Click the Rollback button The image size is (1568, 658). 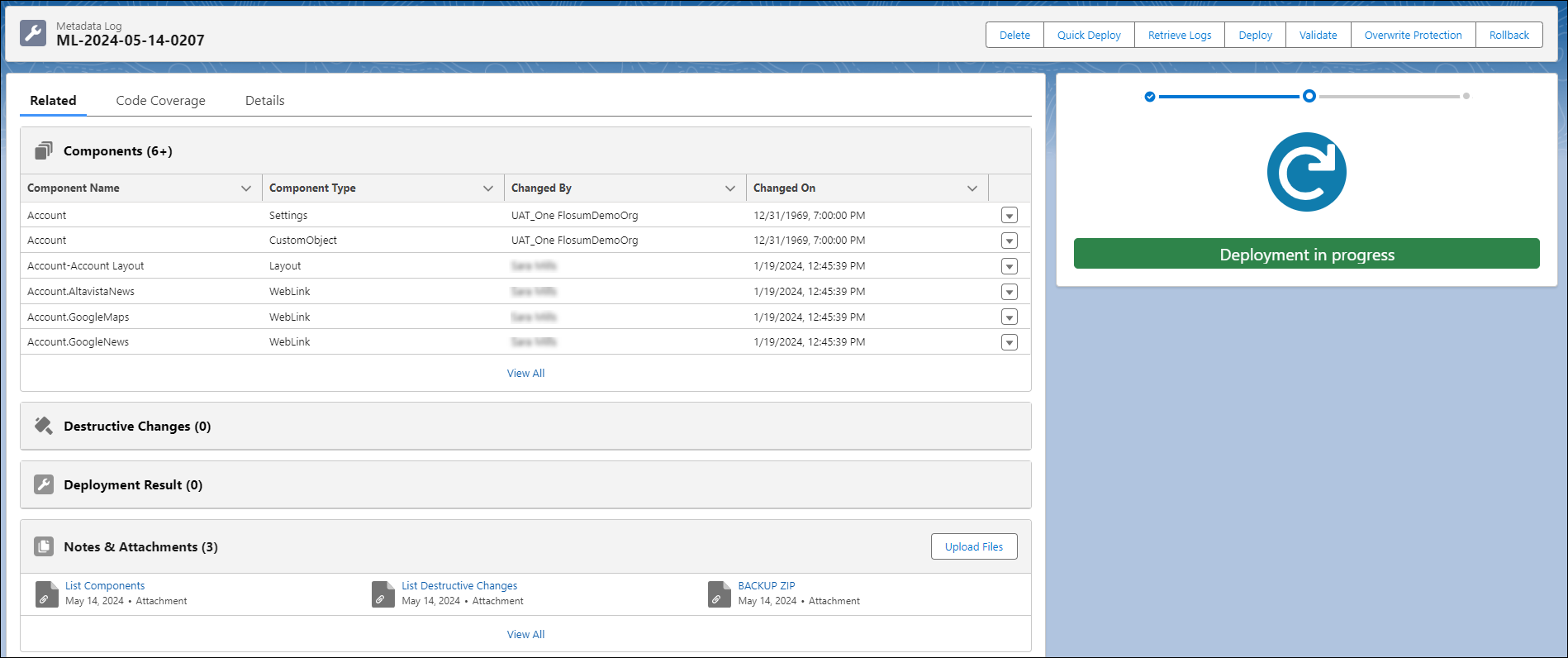(1509, 35)
